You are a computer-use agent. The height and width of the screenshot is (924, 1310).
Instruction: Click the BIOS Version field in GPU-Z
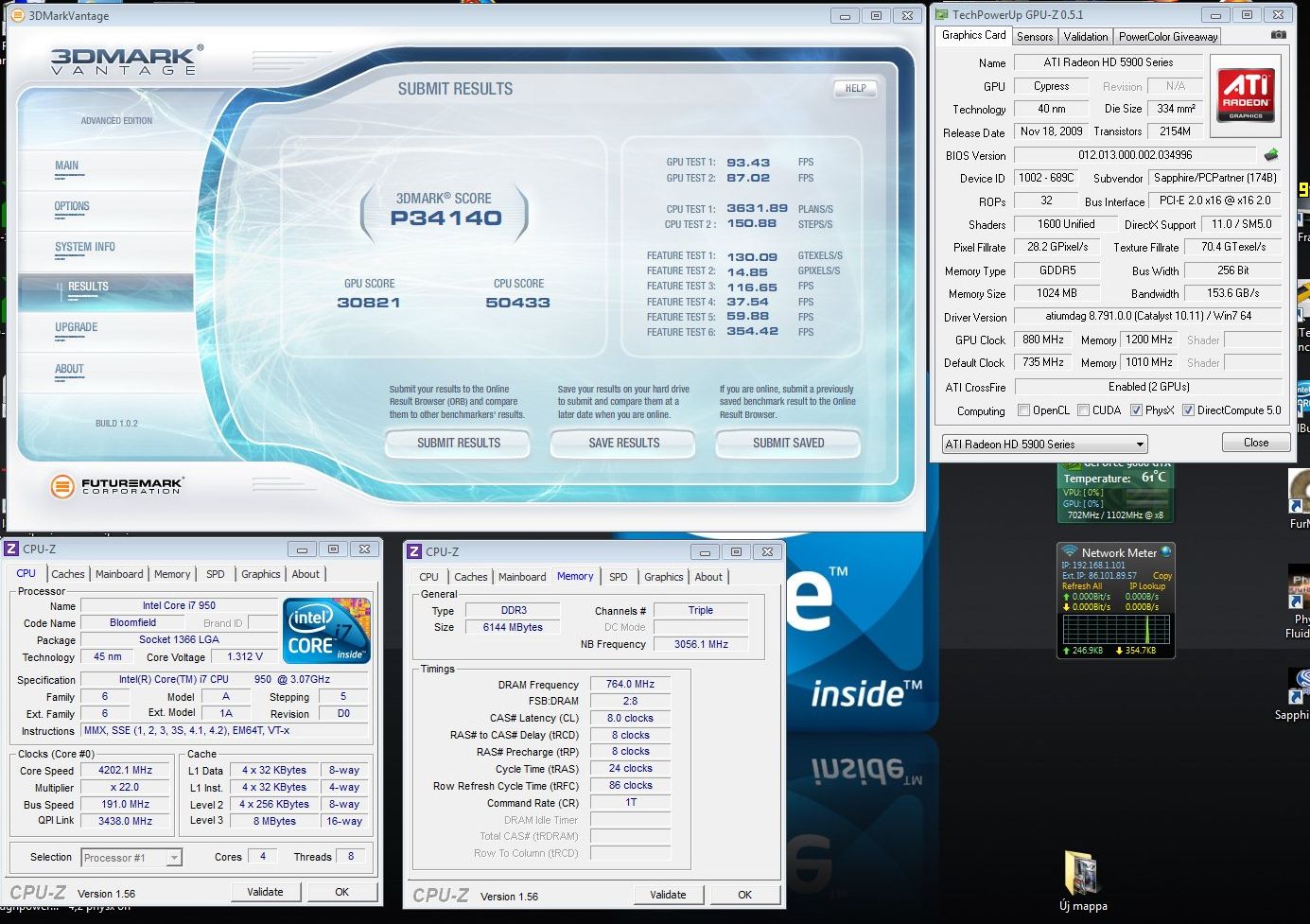(x=1135, y=155)
